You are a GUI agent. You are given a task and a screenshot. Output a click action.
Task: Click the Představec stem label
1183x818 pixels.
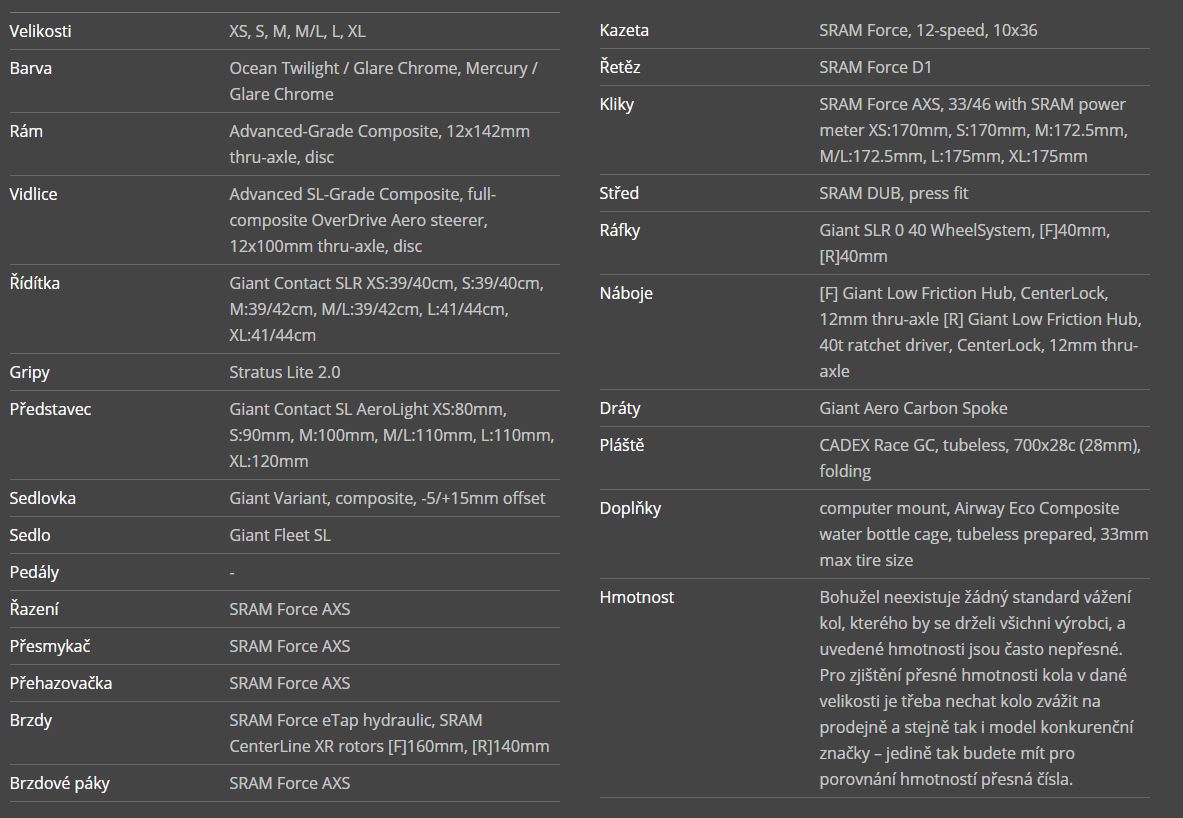pos(50,409)
